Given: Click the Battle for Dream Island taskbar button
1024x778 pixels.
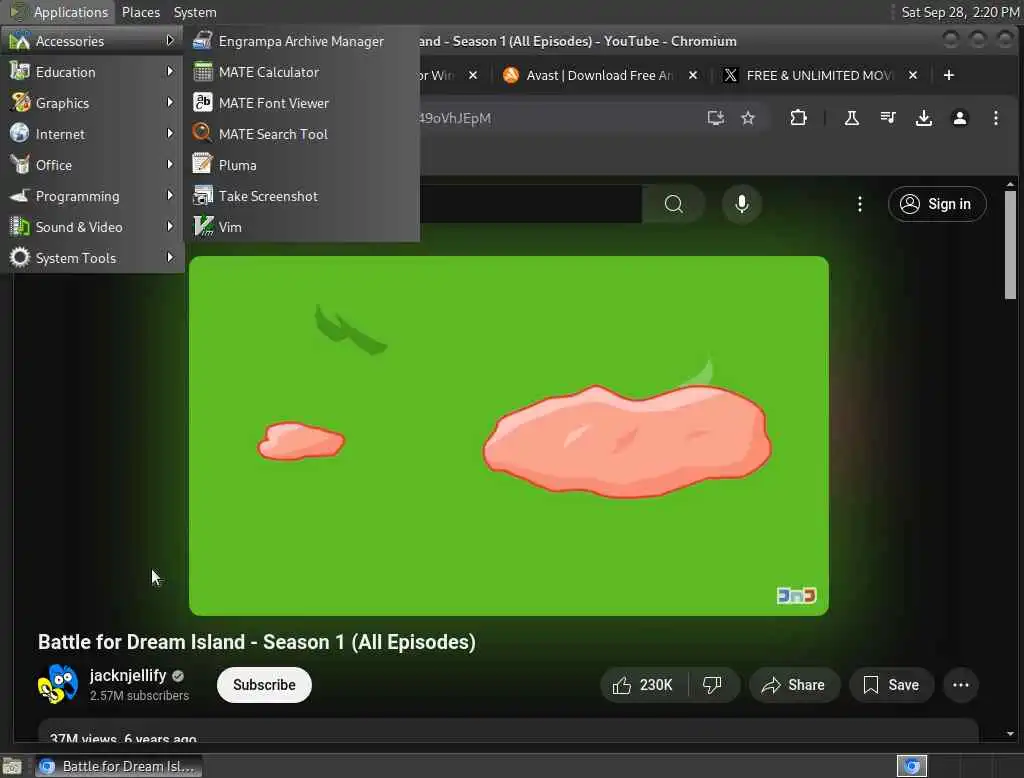Looking at the screenshot, I should (x=118, y=766).
